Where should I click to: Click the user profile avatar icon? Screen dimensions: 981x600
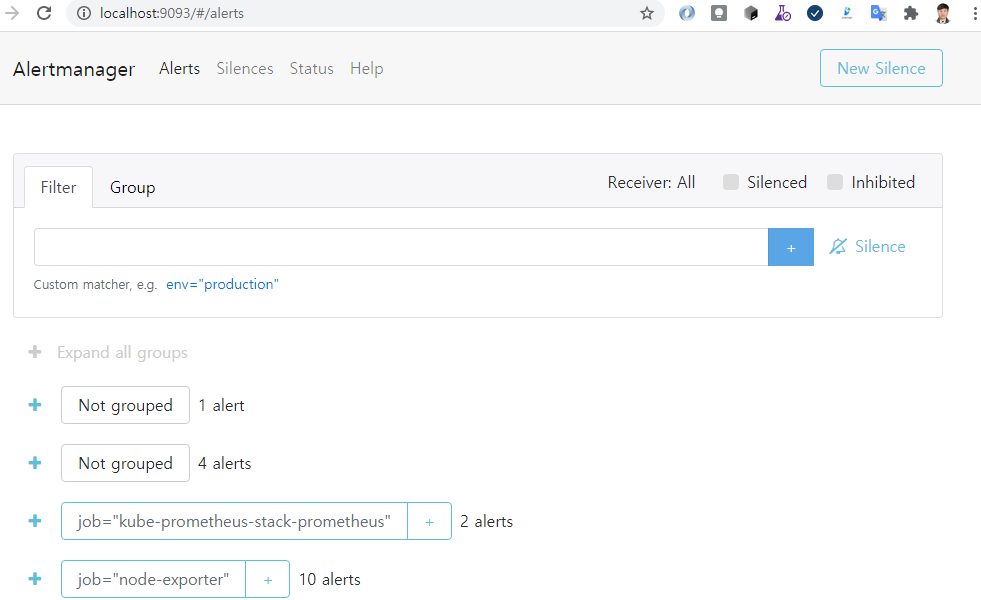coord(943,14)
